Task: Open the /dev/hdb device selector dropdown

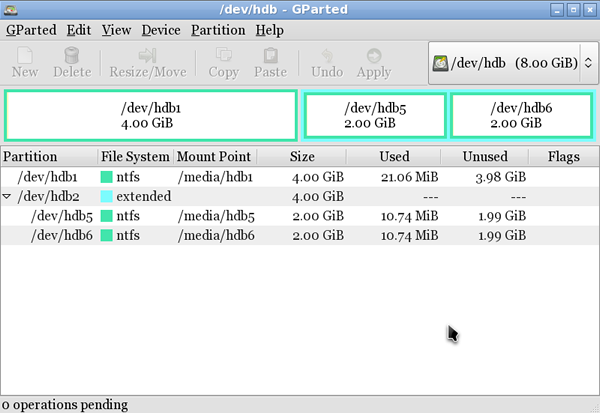Action: pyautogui.click(x=508, y=63)
